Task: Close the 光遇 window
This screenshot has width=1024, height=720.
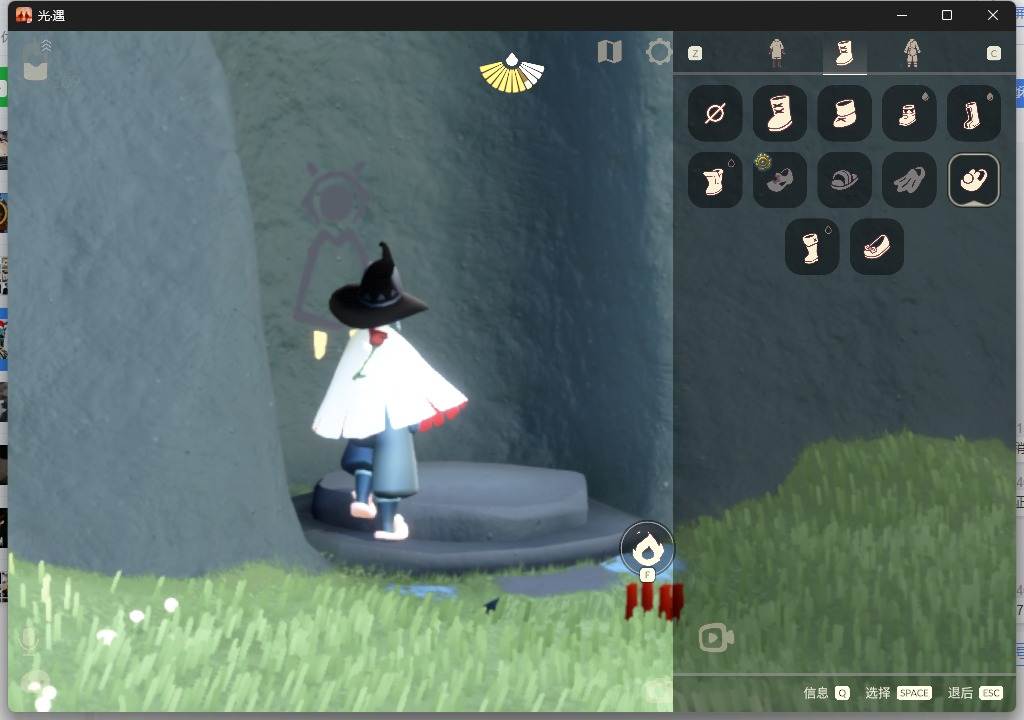Action: click(993, 15)
